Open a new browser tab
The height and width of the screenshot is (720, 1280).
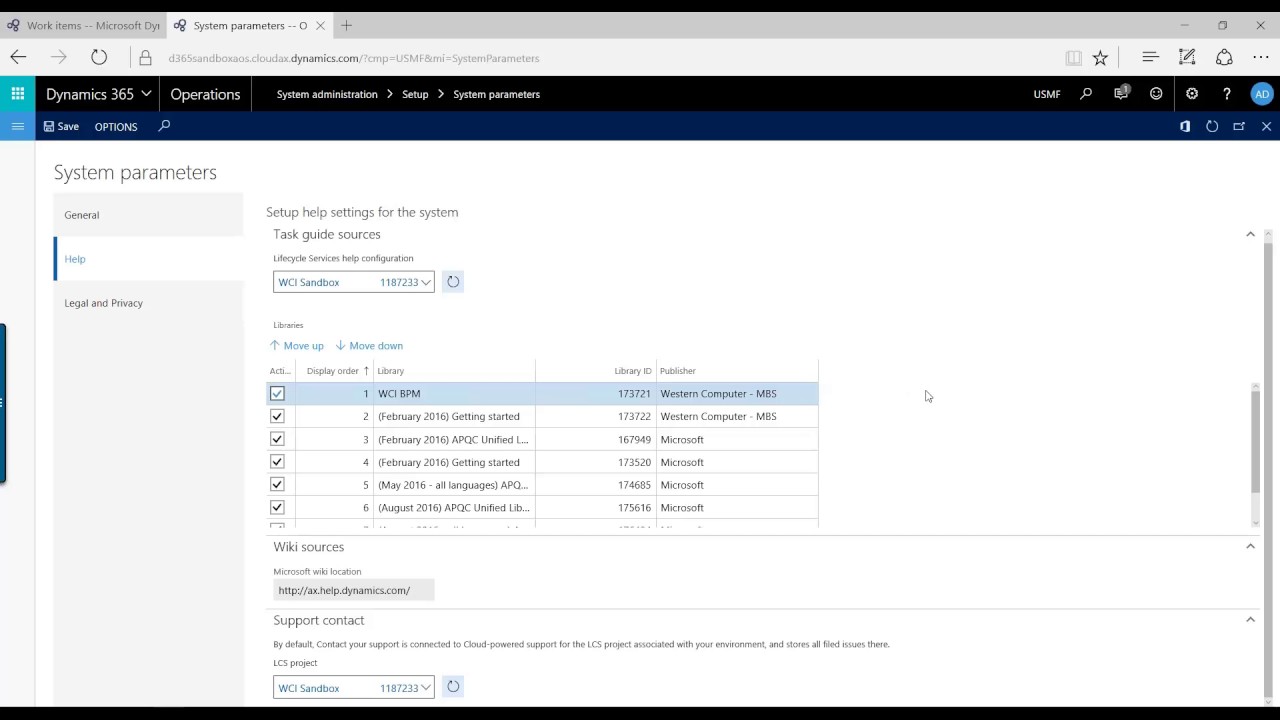click(x=346, y=25)
